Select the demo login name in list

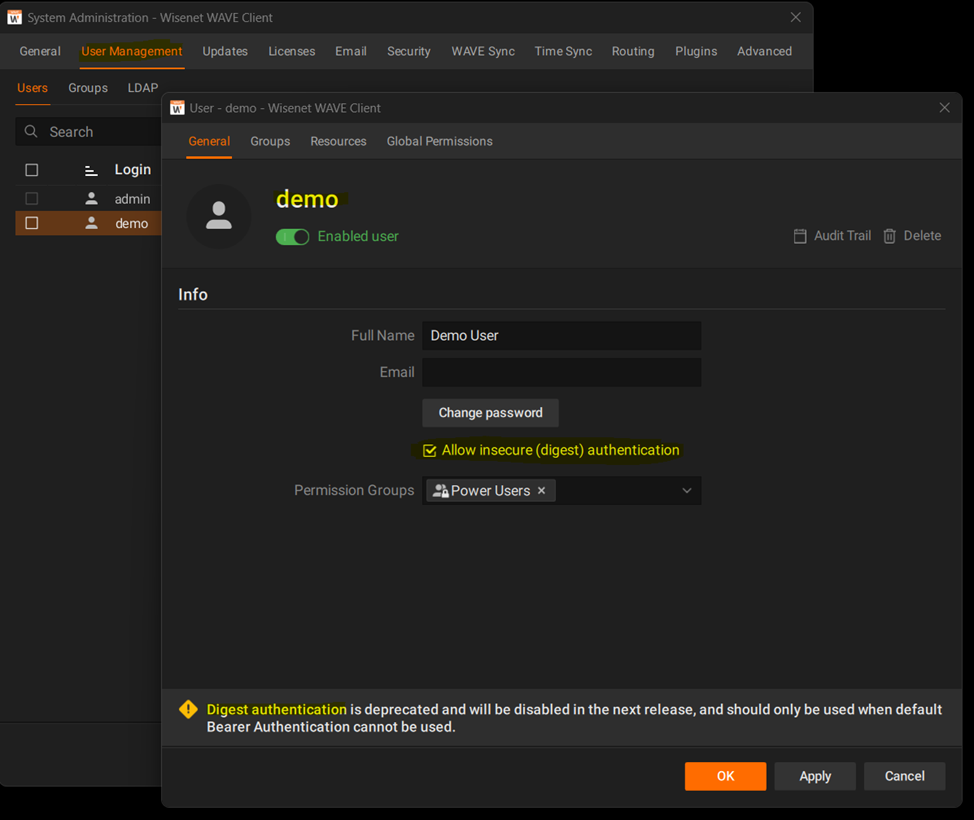[132, 223]
